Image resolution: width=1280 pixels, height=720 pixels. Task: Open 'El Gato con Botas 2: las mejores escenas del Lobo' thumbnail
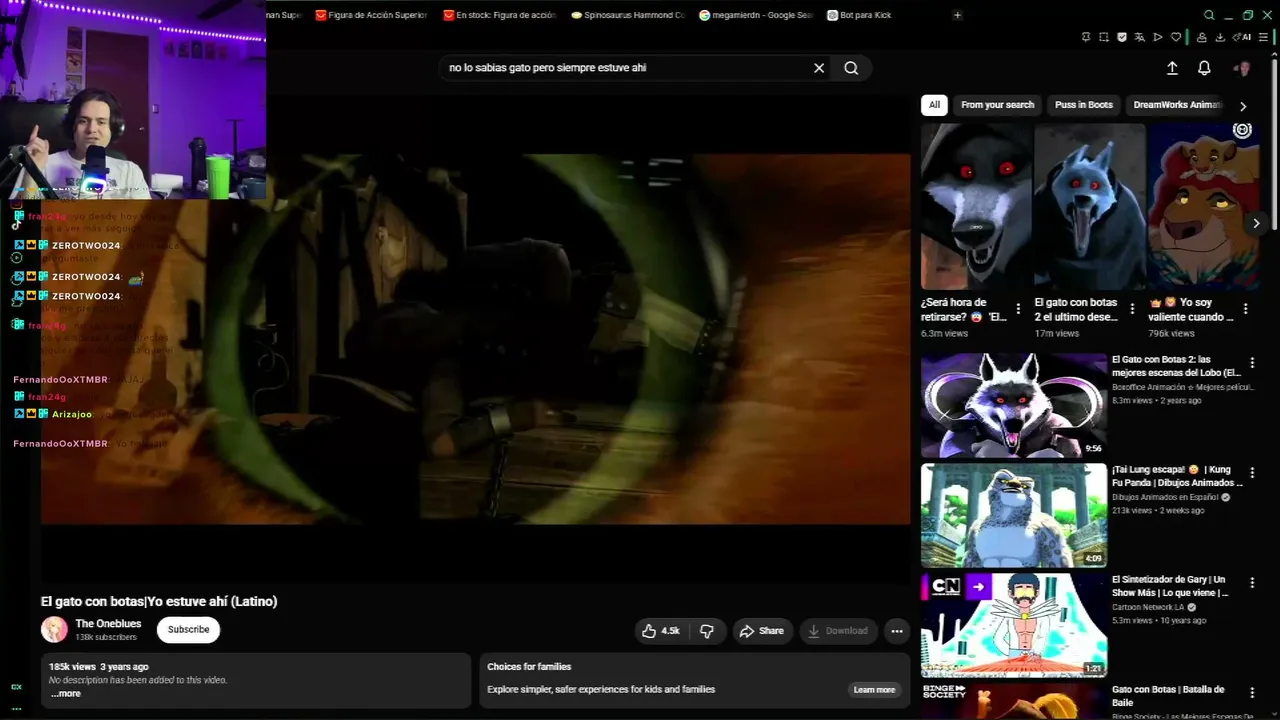(x=1014, y=405)
